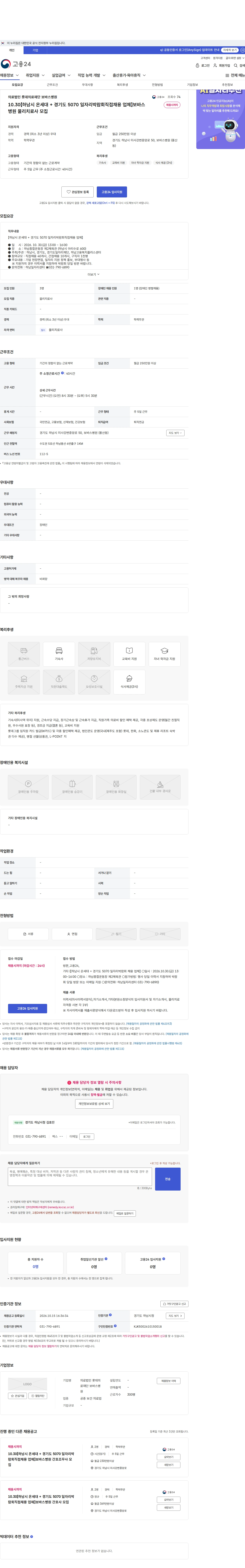Open the 회원가입 sign-up icon link
The width and height of the screenshot is (245, 1568).
222,65
